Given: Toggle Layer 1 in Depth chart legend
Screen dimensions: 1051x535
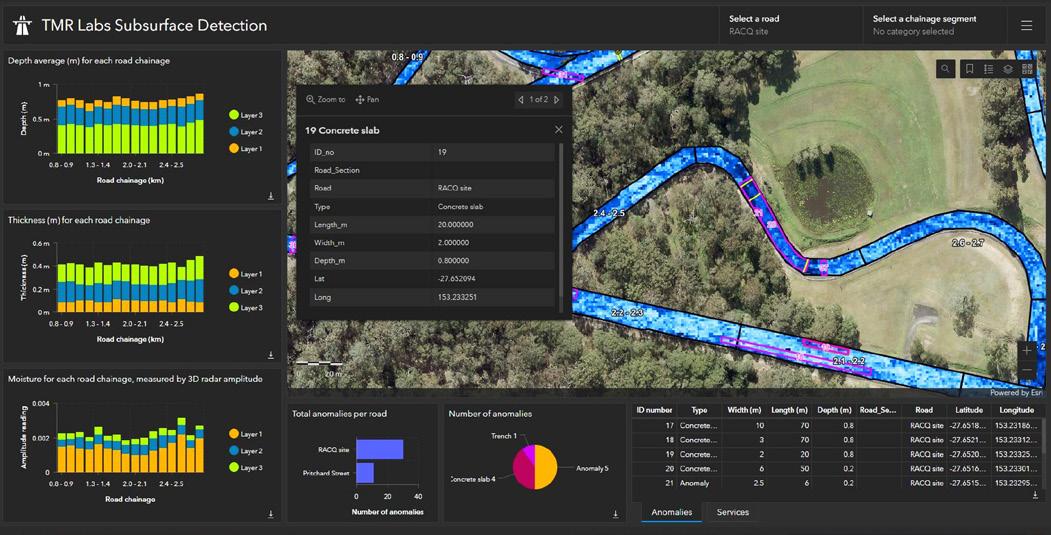Looking at the screenshot, I should coord(245,149).
